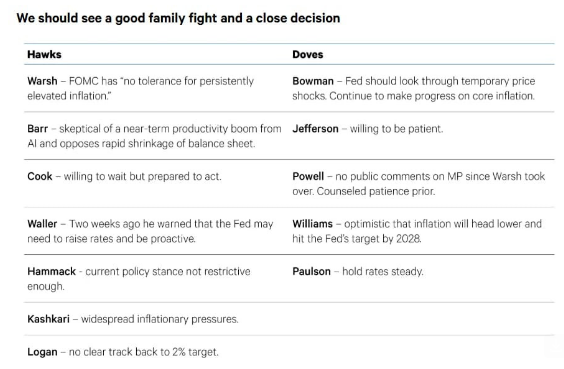
Task: Click text 'shocks. Continue to make progress'
Action: [370, 96]
